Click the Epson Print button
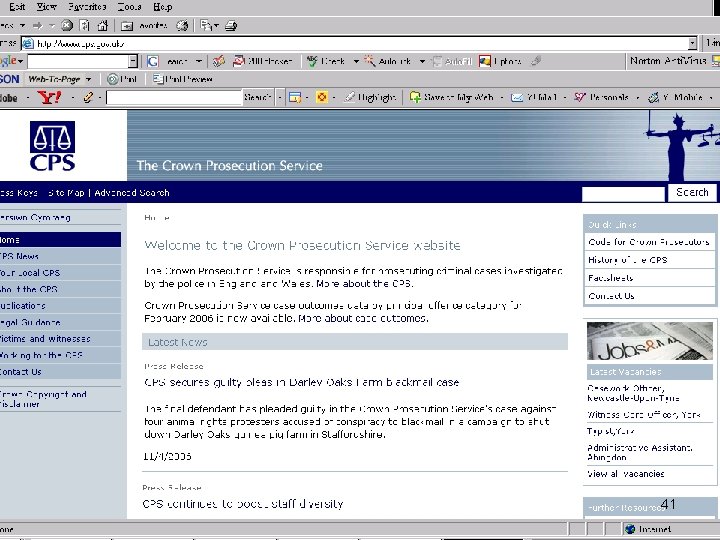The image size is (720, 540). pos(122,79)
